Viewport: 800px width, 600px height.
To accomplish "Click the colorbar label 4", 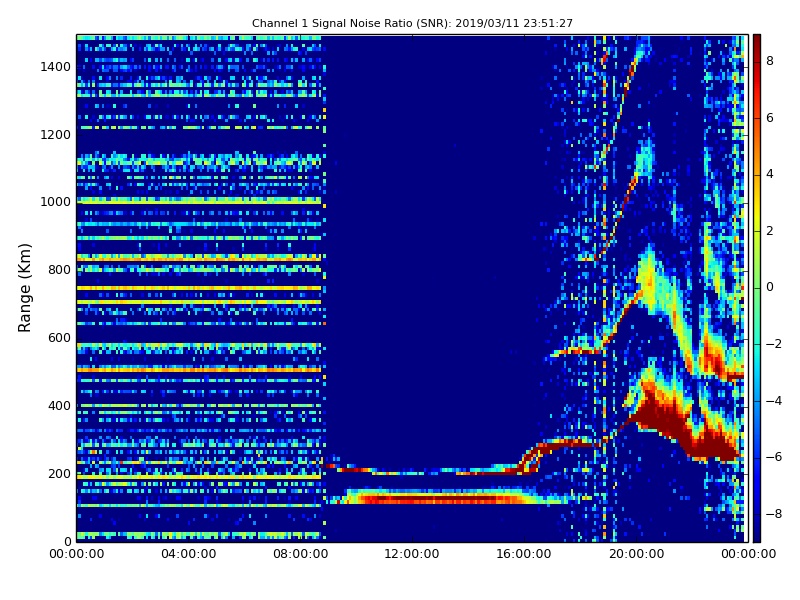I will click(770, 174).
